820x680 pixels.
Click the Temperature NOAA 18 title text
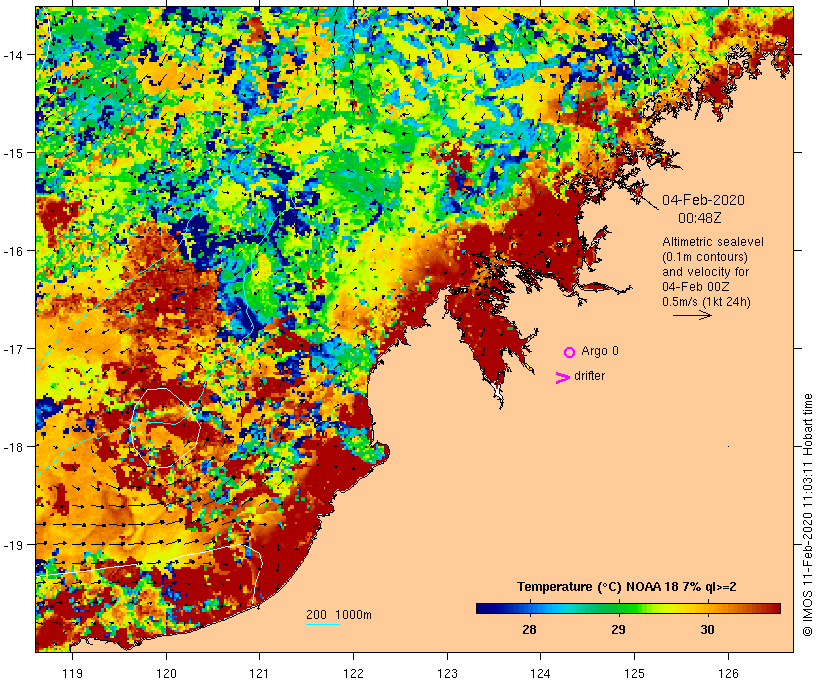point(627,587)
